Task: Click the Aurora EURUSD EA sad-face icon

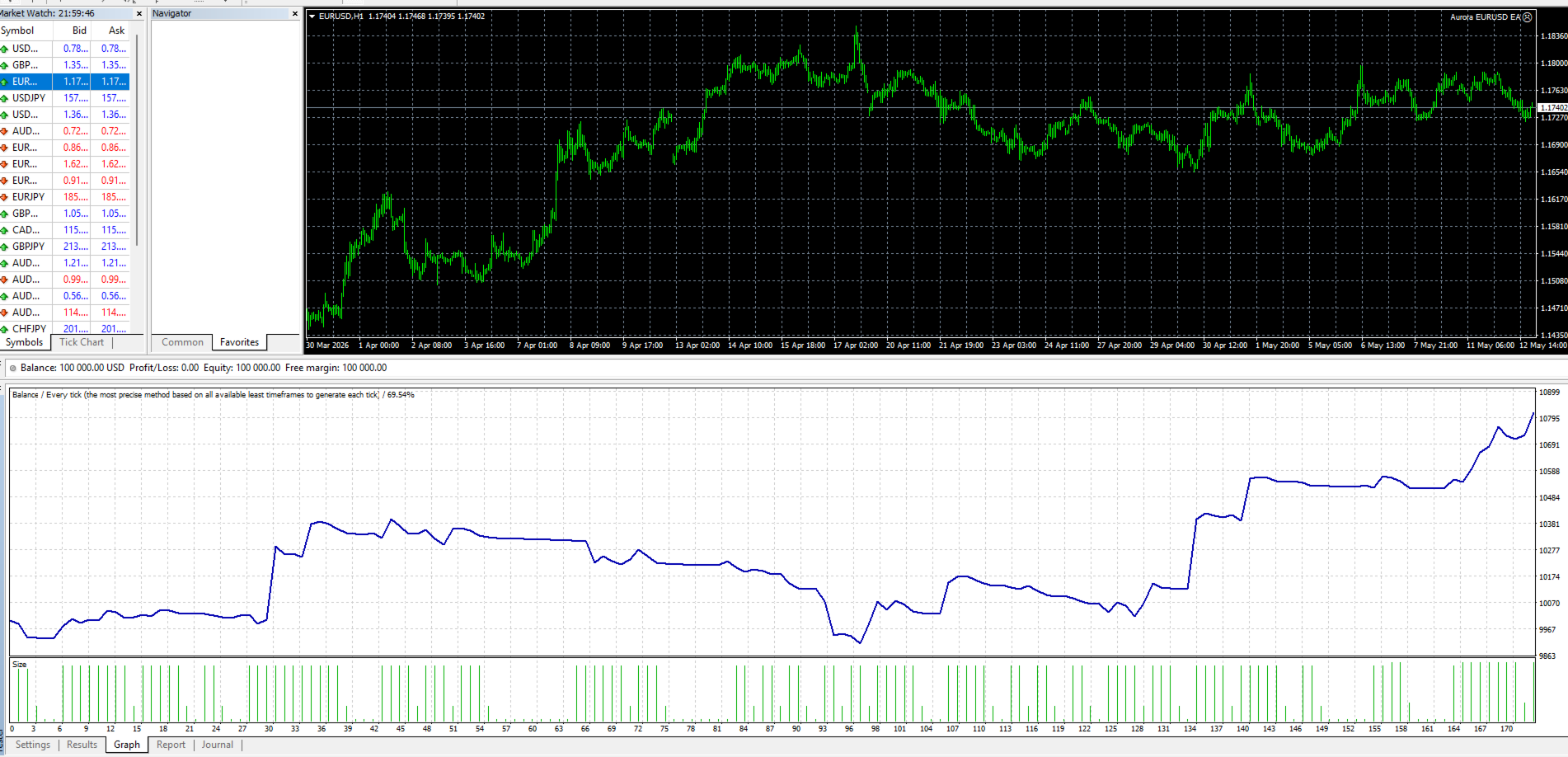Action: [x=1527, y=16]
